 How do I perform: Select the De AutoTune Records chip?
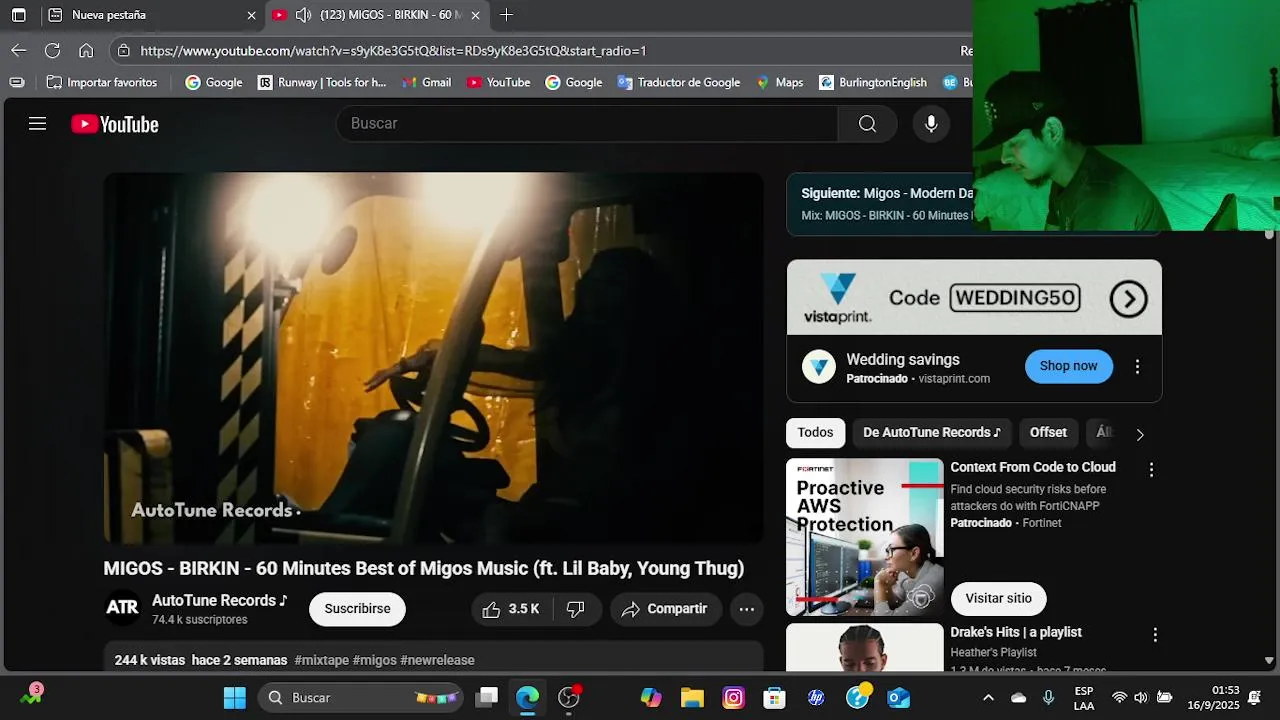932,433
